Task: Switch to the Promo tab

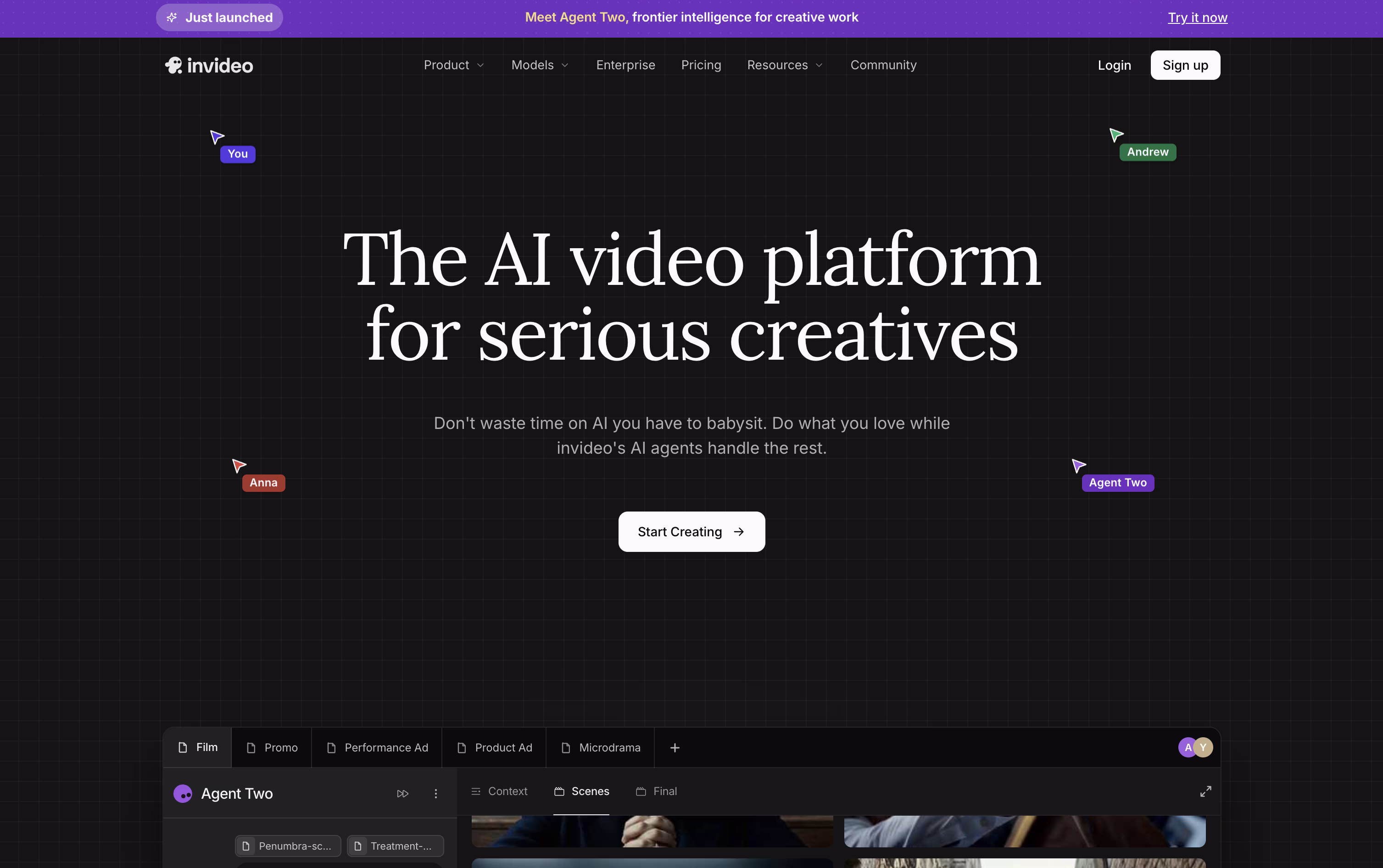Action: tap(272, 747)
